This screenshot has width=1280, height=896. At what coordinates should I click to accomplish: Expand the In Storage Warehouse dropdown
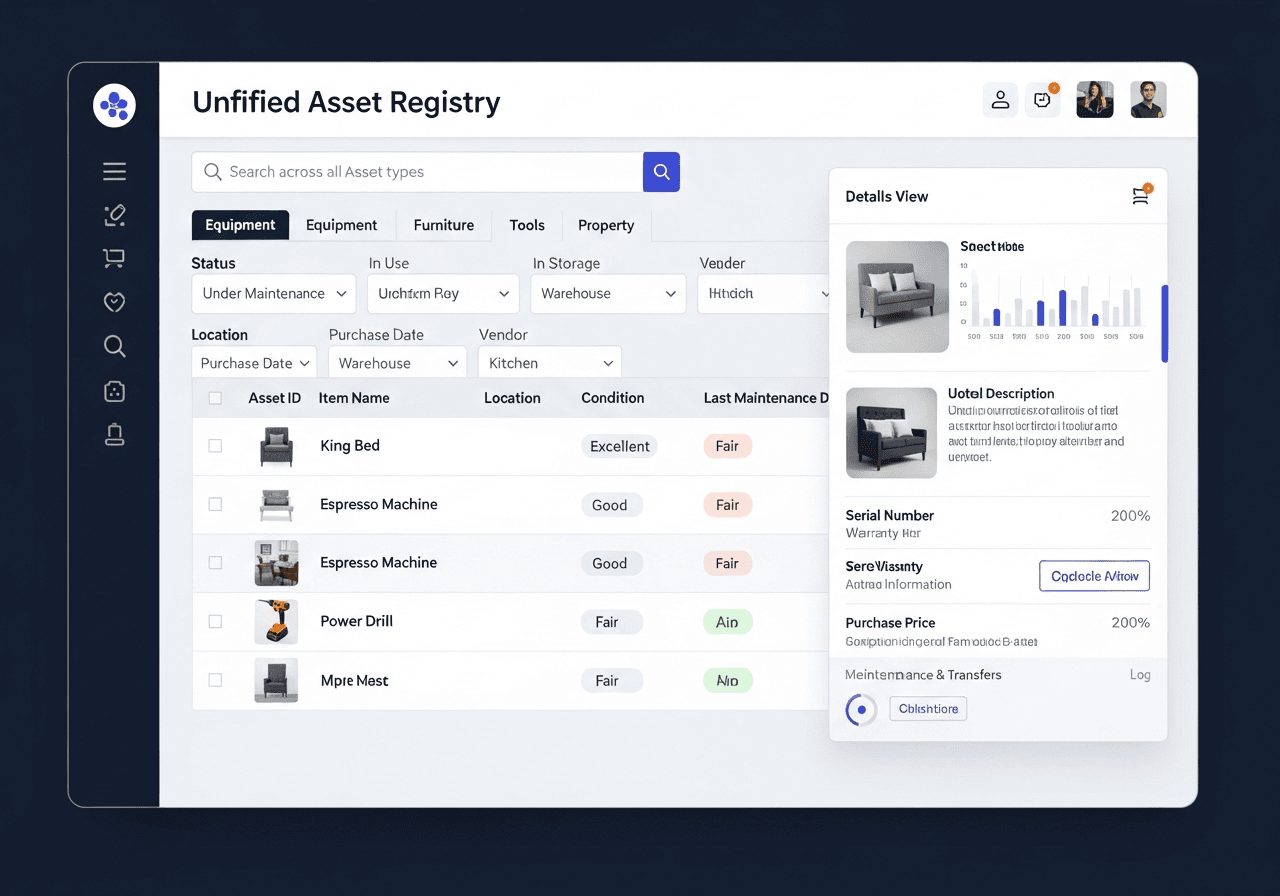click(607, 293)
